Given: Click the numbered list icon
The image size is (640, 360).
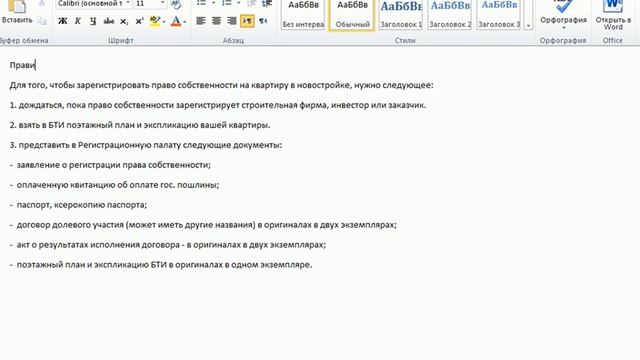Looking at the screenshot, I should [x=226, y=4].
